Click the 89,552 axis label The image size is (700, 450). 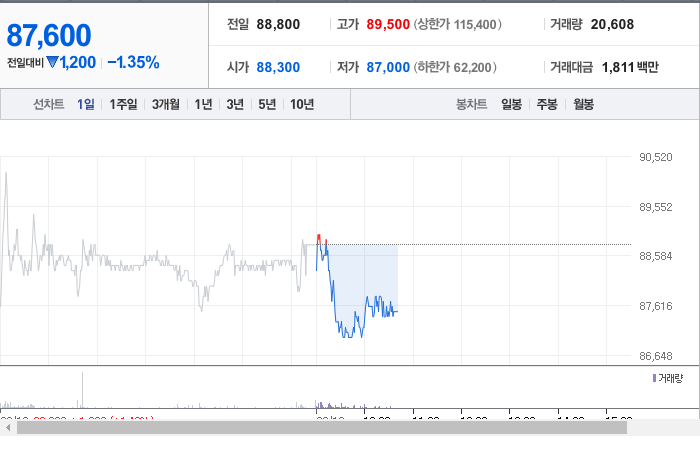click(x=656, y=207)
